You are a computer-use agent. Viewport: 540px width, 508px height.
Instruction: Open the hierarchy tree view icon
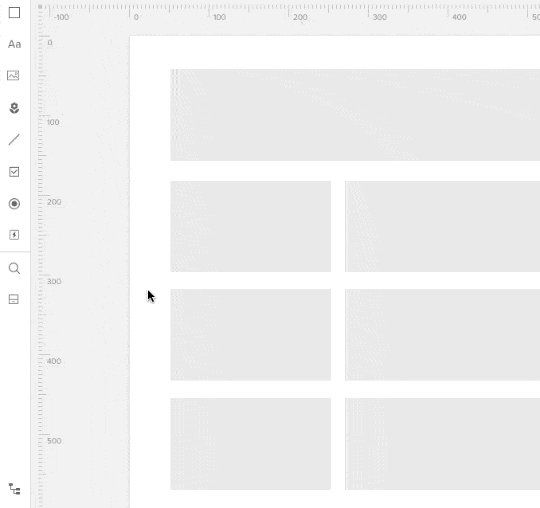click(x=14, y=489)
